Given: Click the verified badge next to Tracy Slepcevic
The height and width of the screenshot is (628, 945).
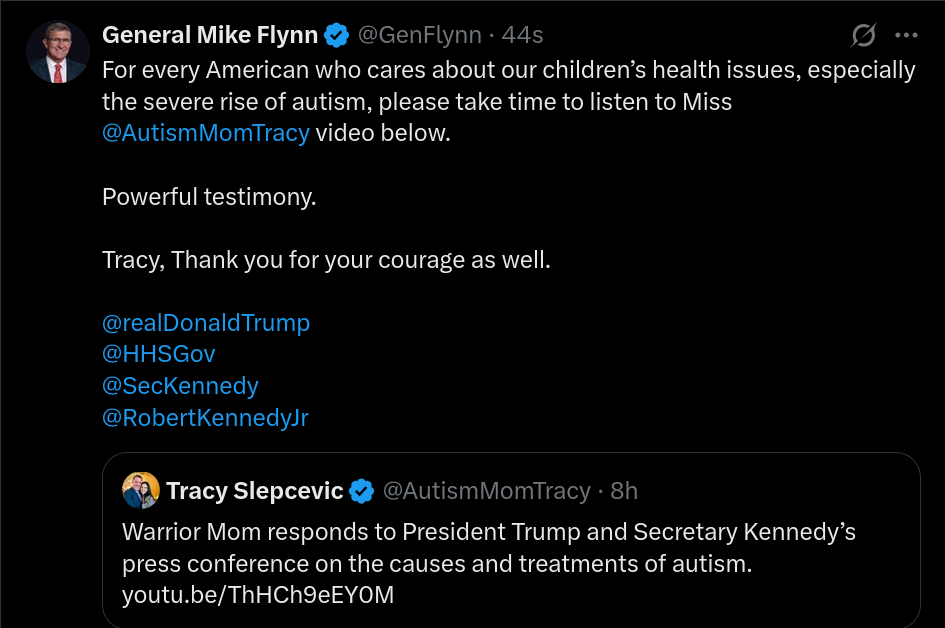Looking at the screenshot, I should click(x=362, y=491).
